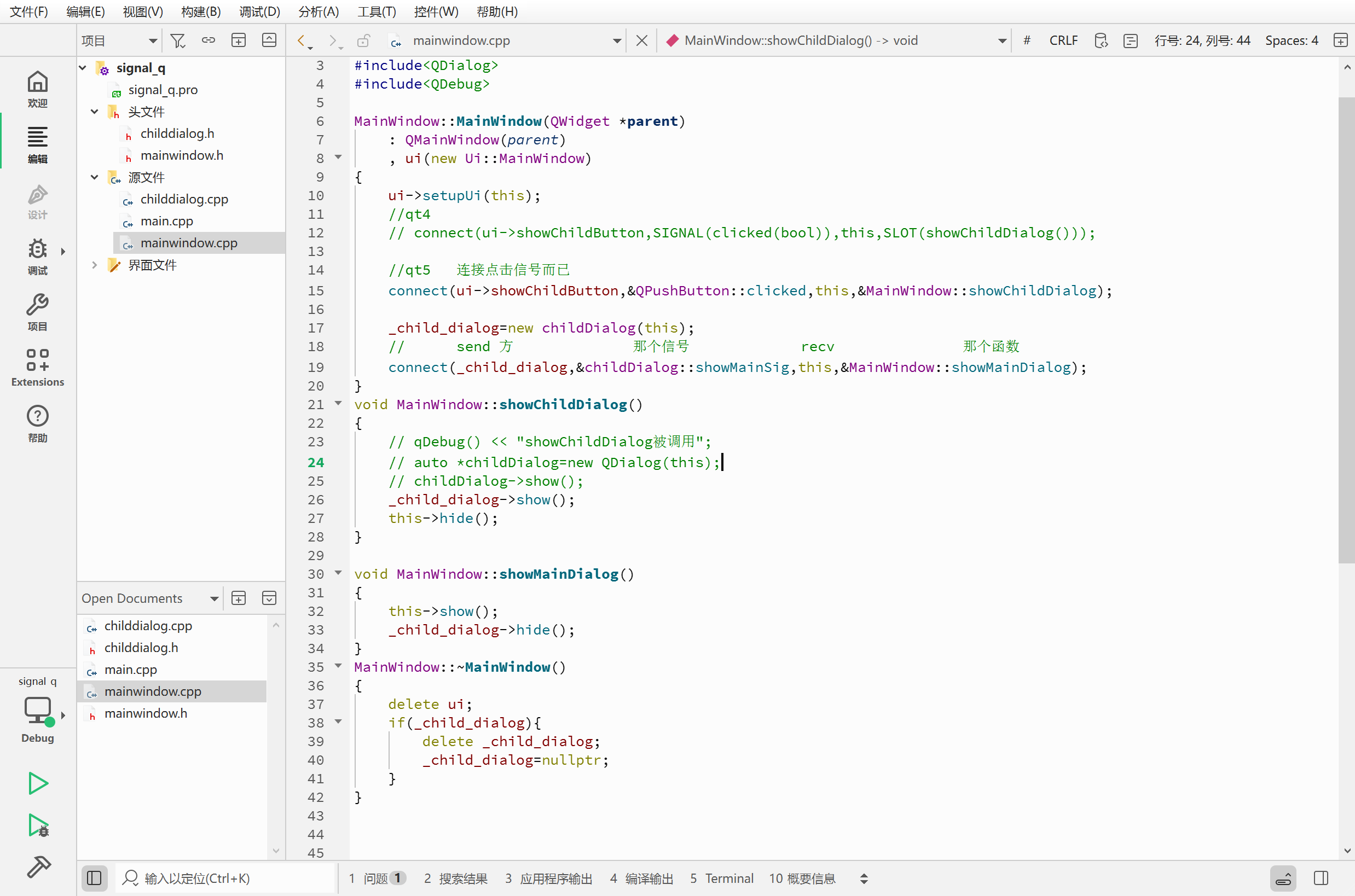Fold the destructor at line 35

tap(338, 666)
